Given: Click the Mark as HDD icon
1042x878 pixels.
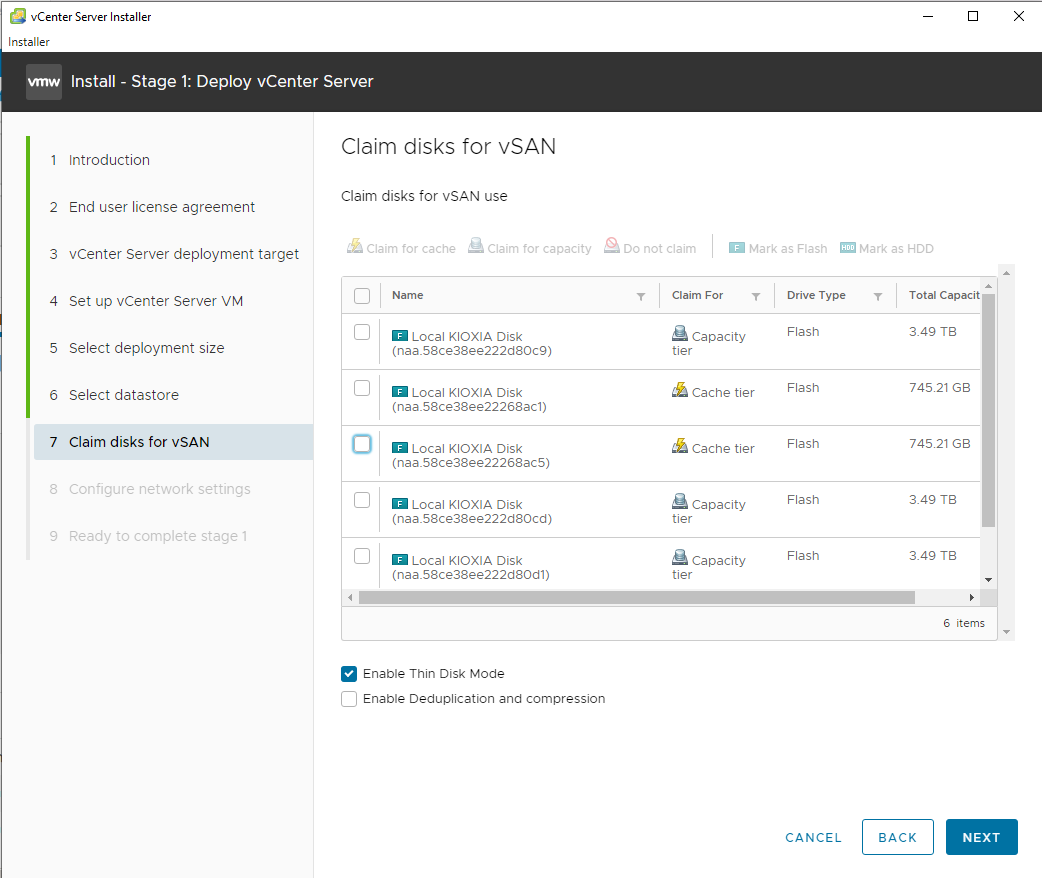Looking at the screenshot, I should 848,248.
